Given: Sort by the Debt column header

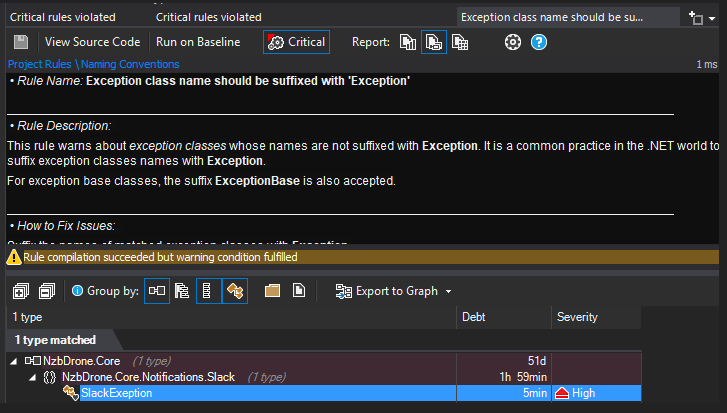Looking at the screenshot, I should (504, 317).
